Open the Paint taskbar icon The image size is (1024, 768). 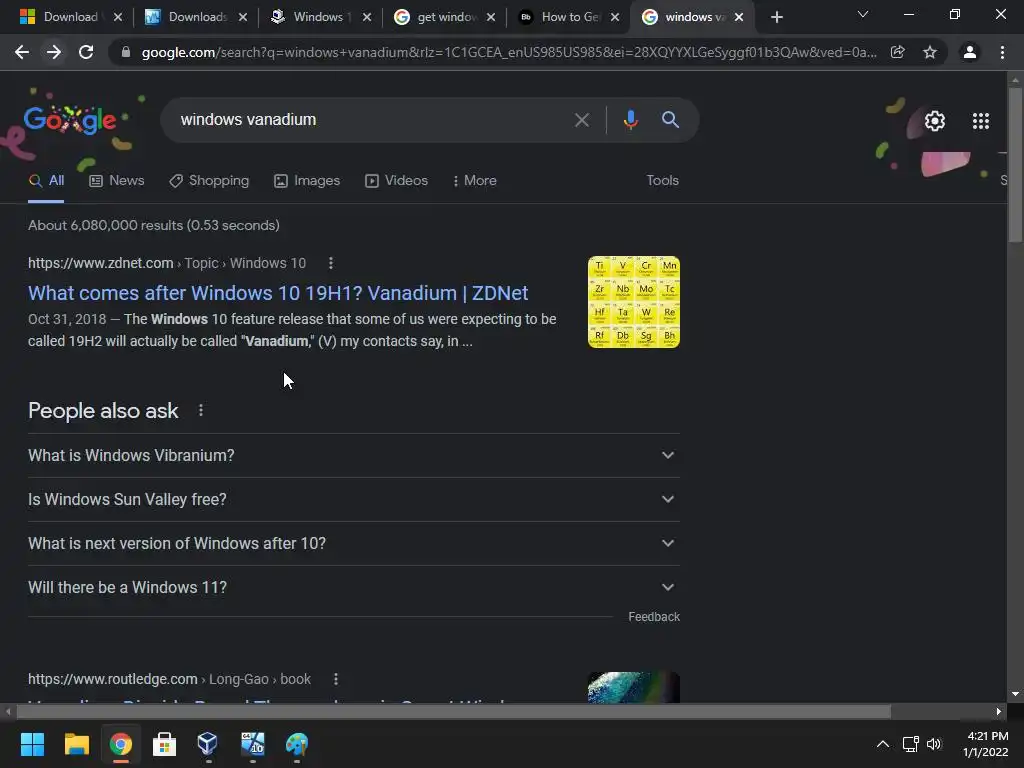click(x=296, y=744)
